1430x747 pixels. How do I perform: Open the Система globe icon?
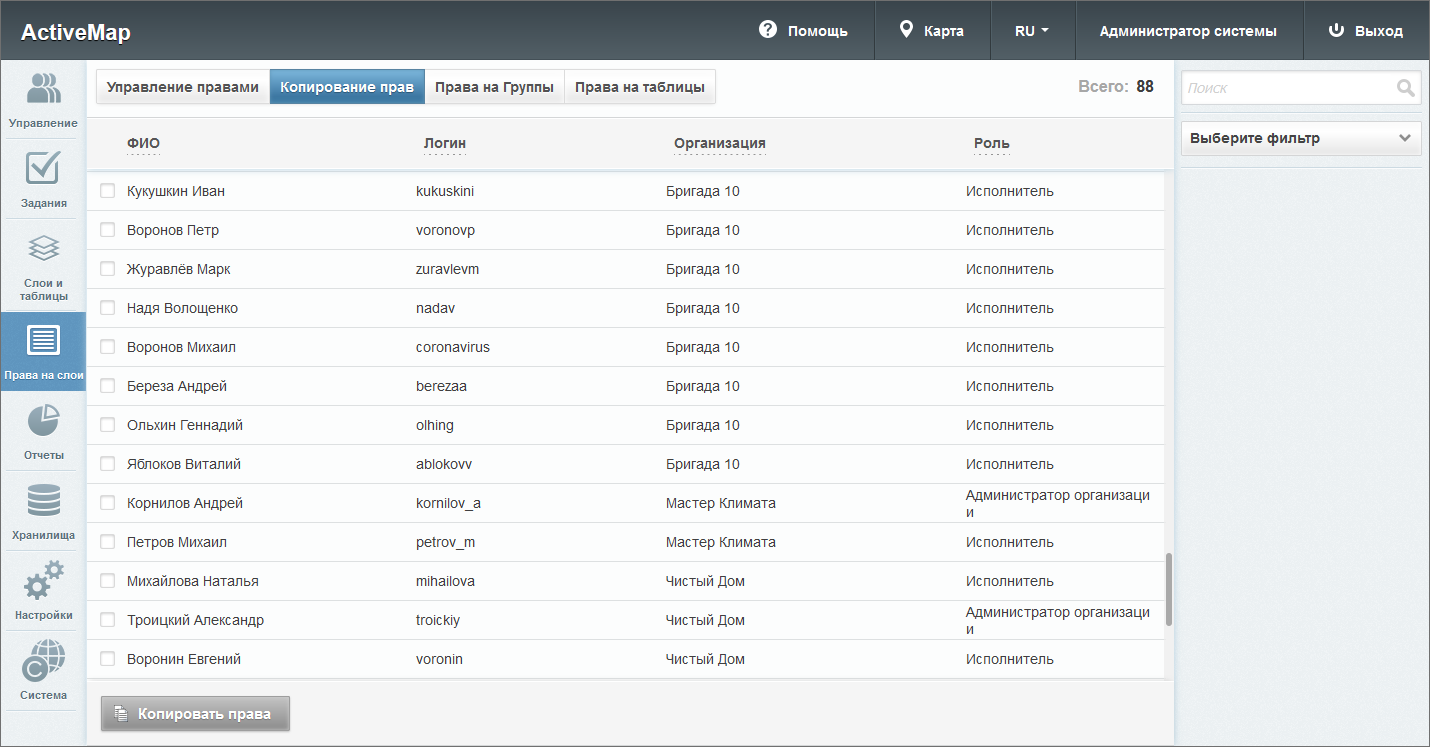(x=43, y=661)
